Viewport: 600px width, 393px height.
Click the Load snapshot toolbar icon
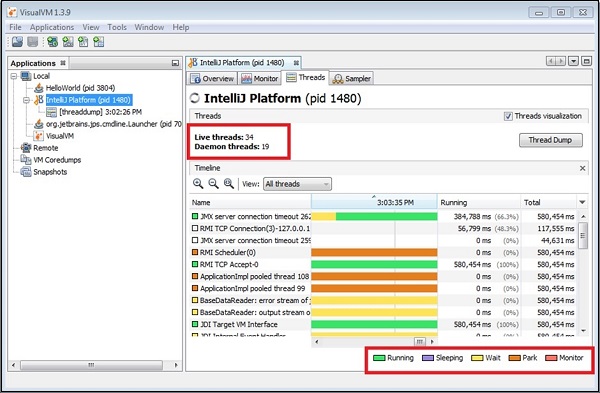[x=17, y=42]
